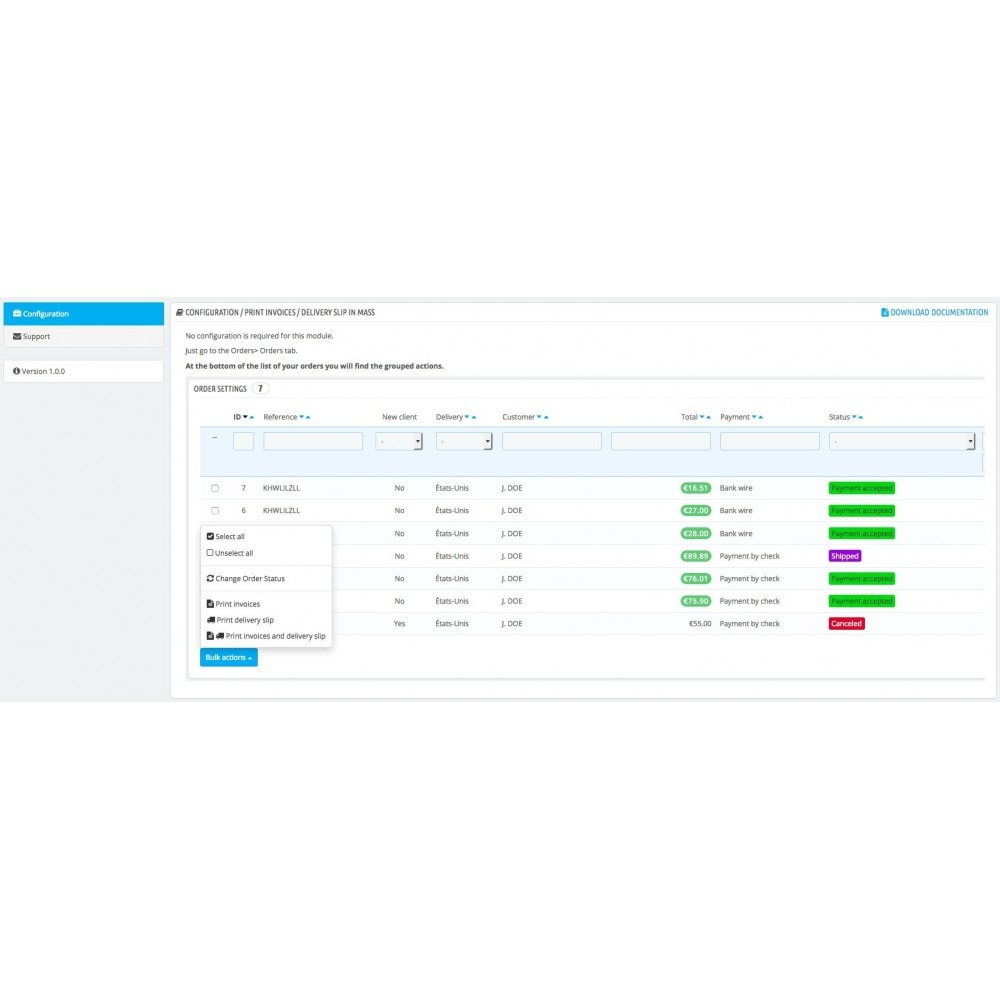Screen dimensions: 1000x1000
Task: Focus the Customer filter field
Action: point(552,441)
